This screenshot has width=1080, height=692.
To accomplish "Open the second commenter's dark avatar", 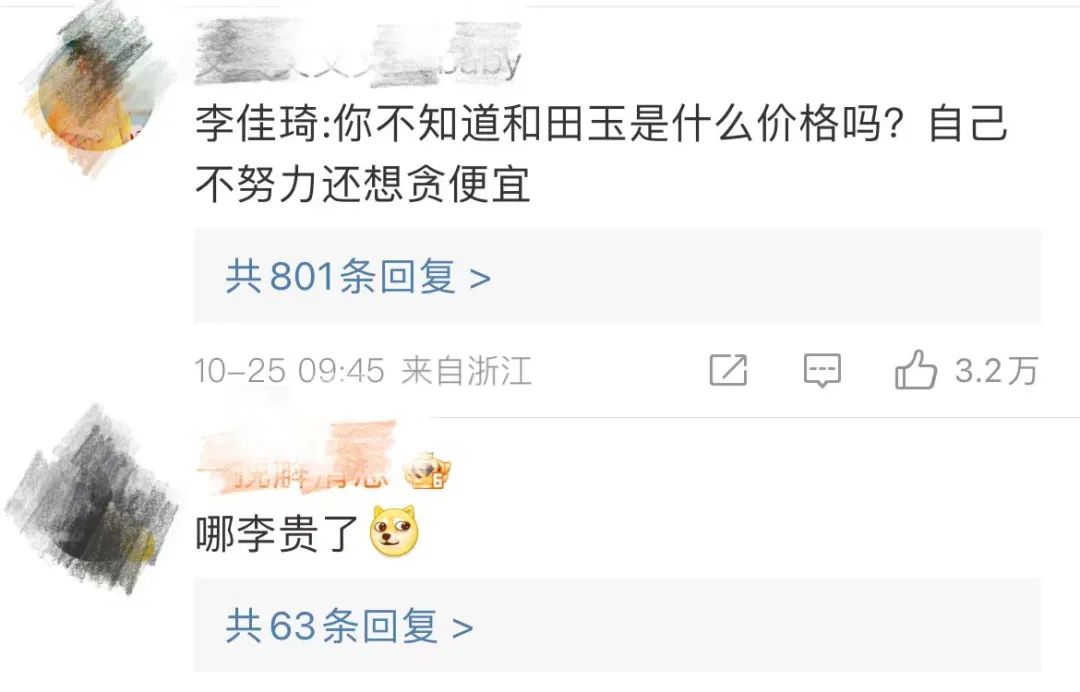I will click(x=90, y=501).
